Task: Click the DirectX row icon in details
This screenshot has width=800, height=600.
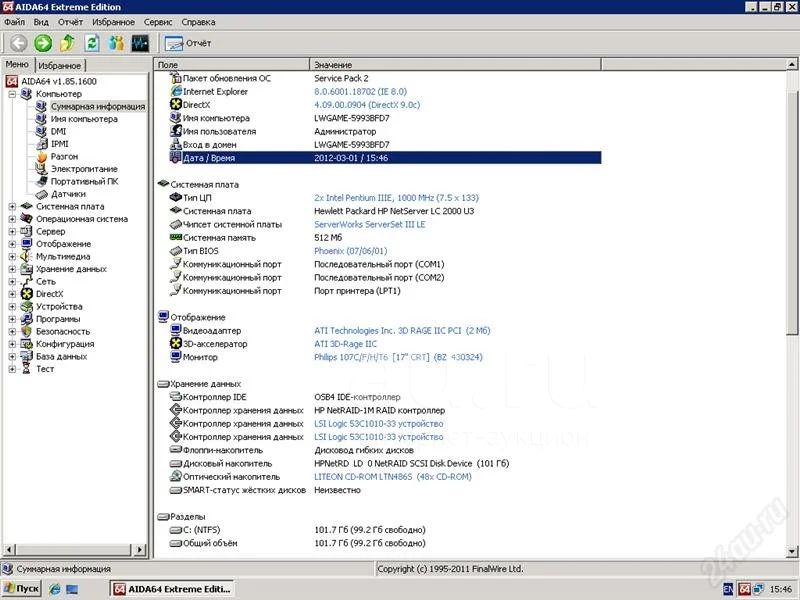Action: pyautogui.click(x=176, y=105)
